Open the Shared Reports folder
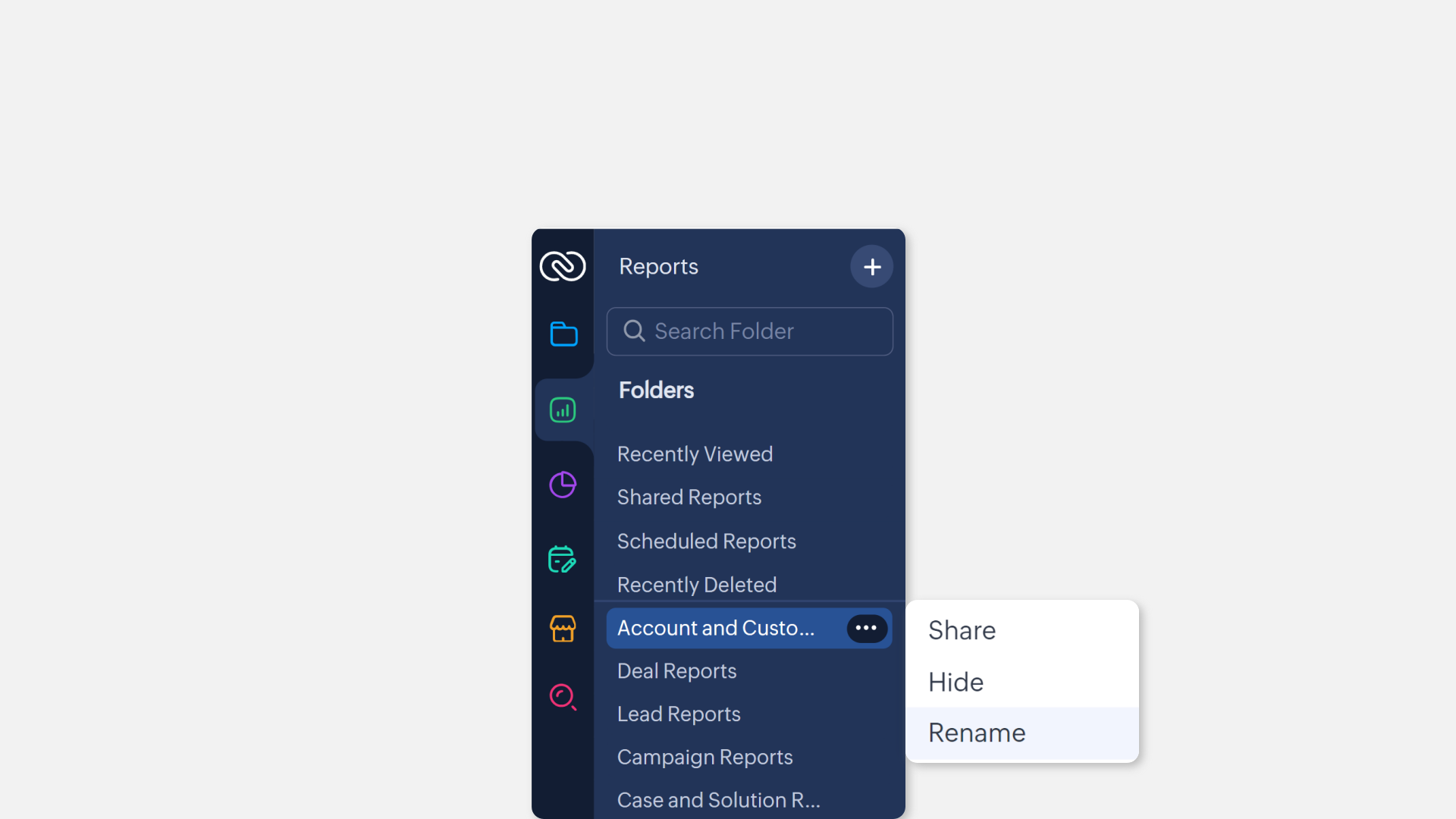The width and height of the screenshot is (1456, 819). tap(689, 497)
